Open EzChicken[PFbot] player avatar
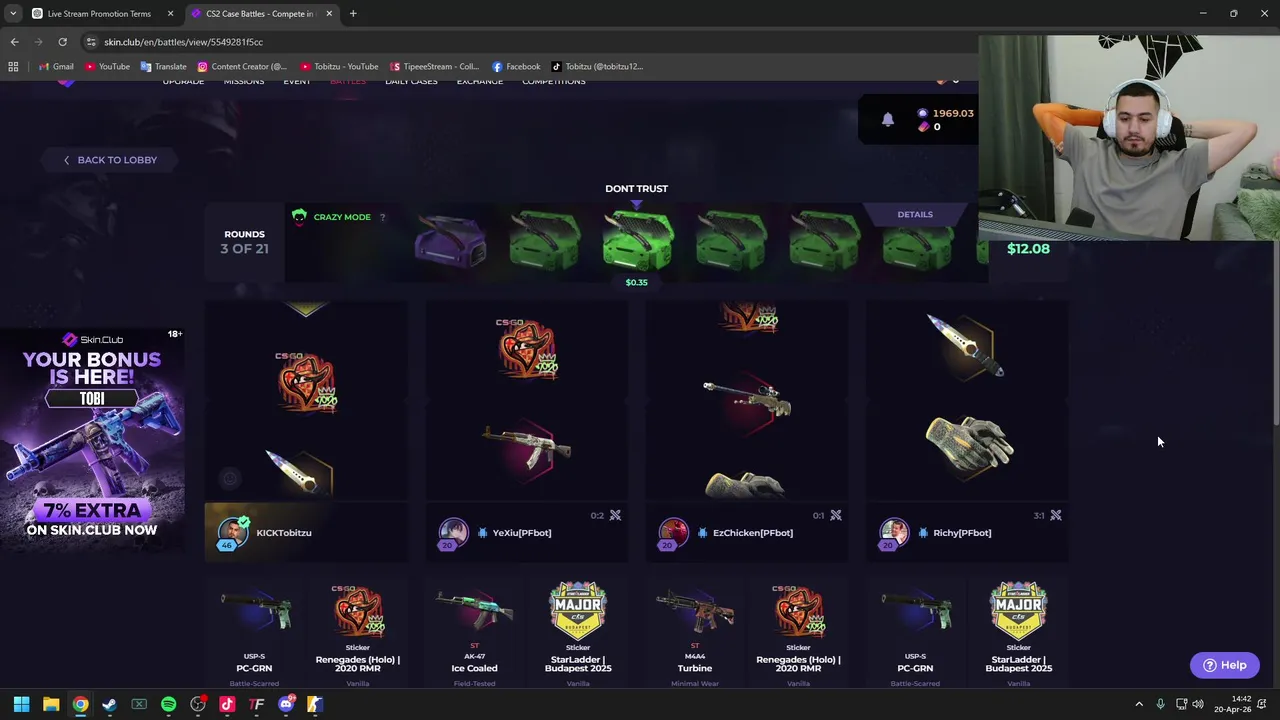 pyautogui.click(x=673, y=532)
